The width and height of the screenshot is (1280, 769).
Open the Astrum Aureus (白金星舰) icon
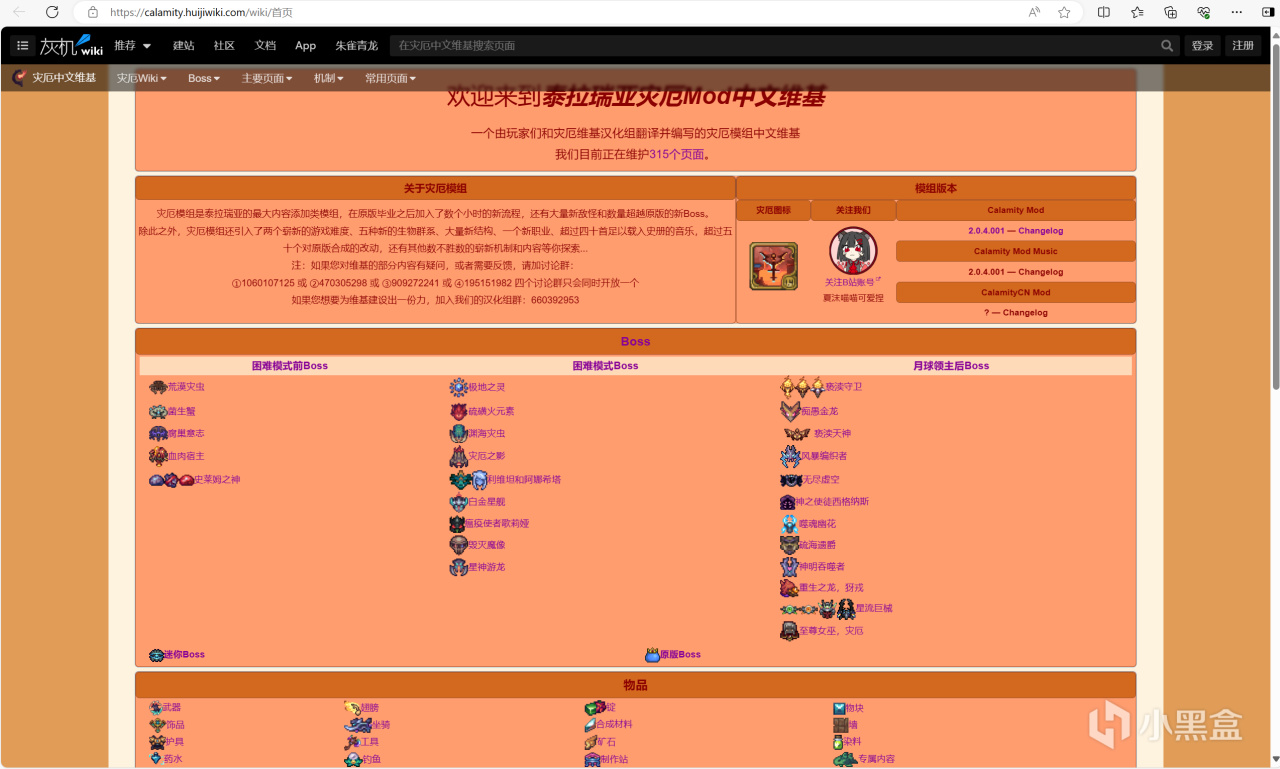[x=459, y=502]
